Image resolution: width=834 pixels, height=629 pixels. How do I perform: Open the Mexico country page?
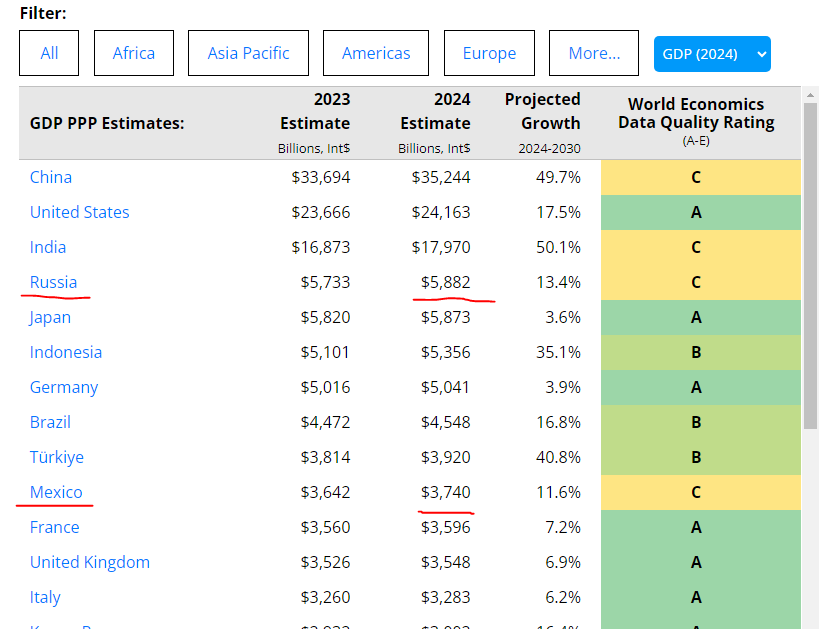(x=56, y=492)
